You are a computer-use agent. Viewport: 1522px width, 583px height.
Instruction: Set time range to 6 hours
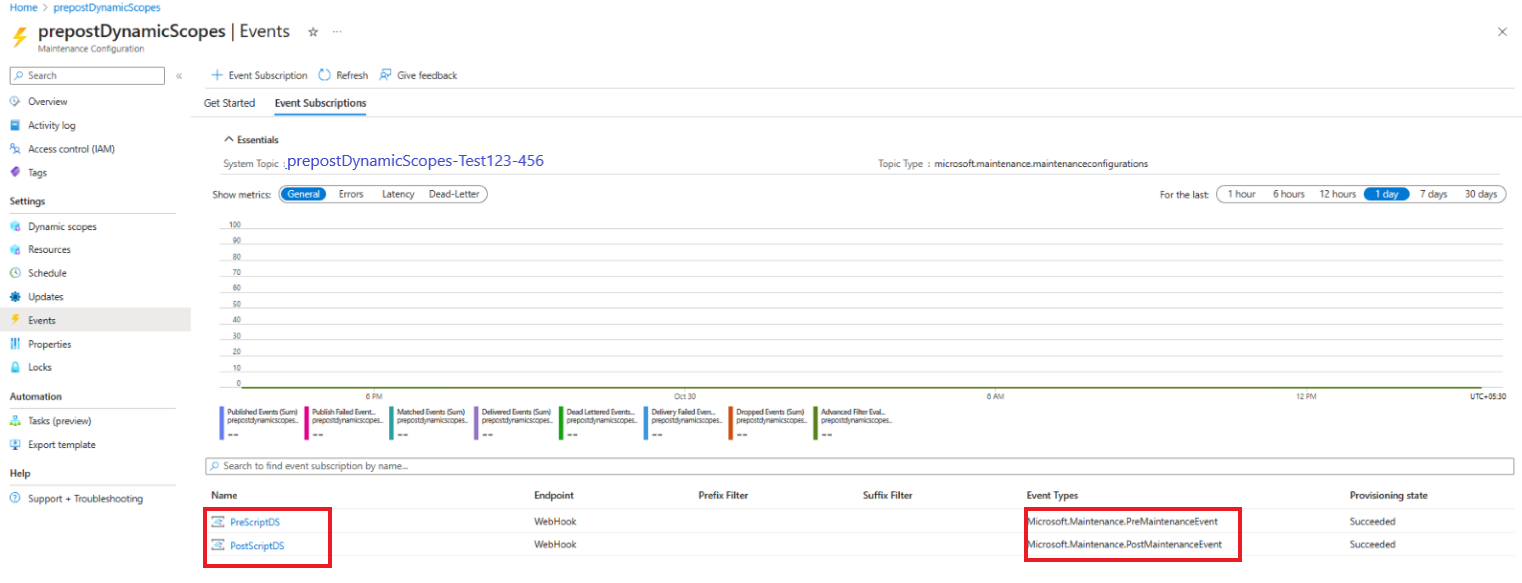point(1289,194)
